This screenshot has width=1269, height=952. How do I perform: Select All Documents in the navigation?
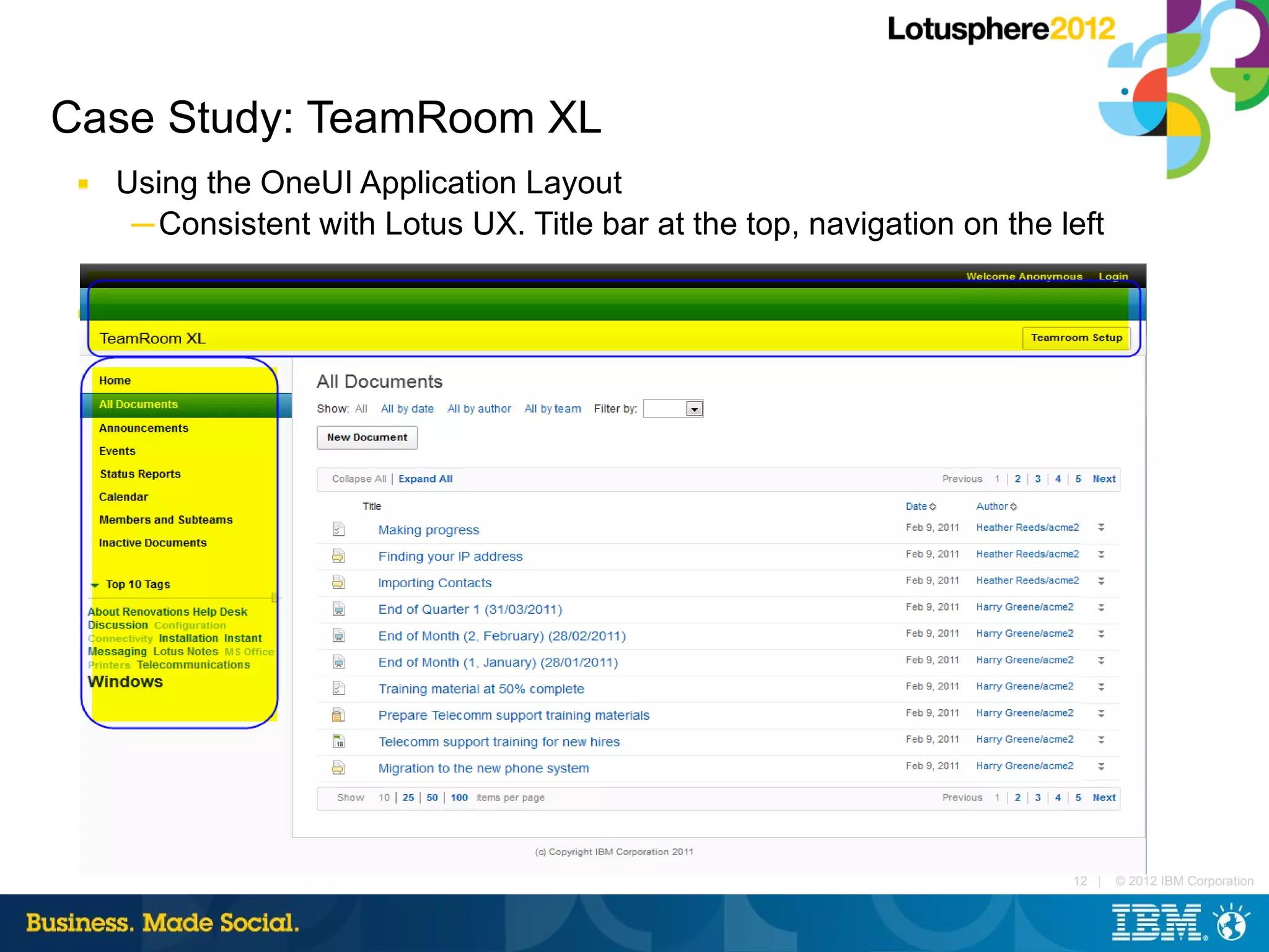coord(138,404)
